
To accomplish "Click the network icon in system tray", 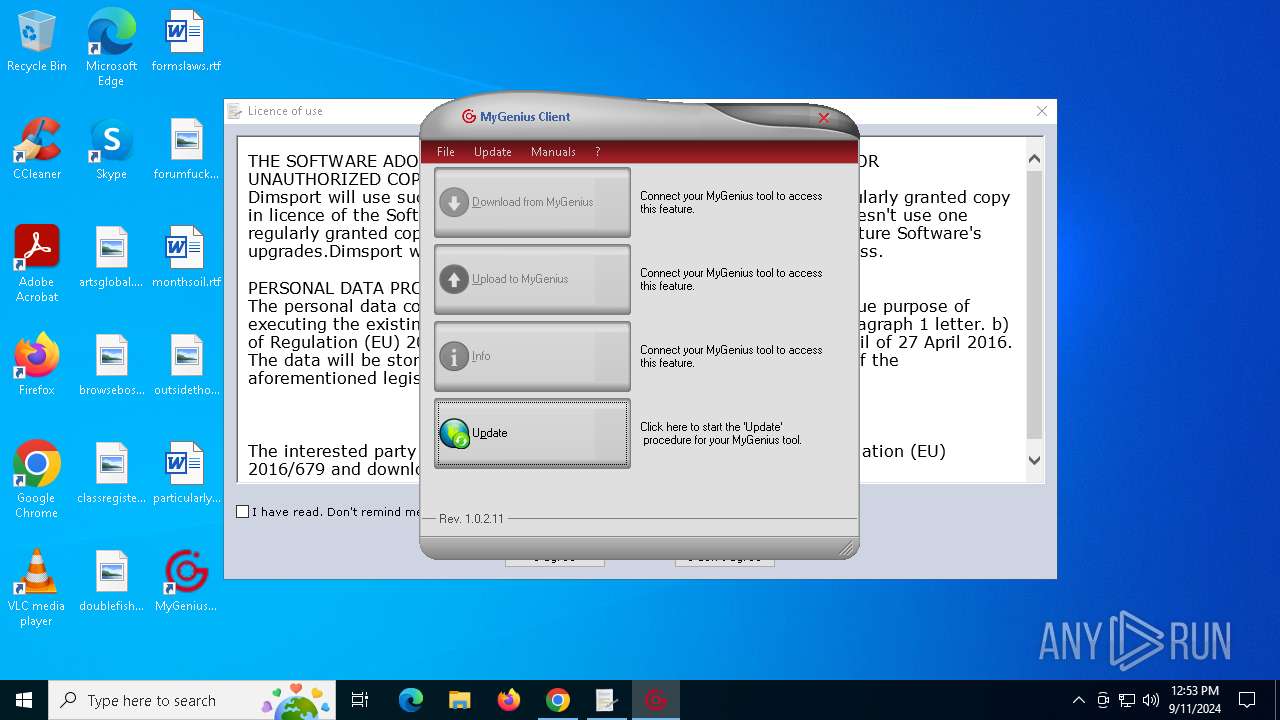I will click(x=1127, y=700).
